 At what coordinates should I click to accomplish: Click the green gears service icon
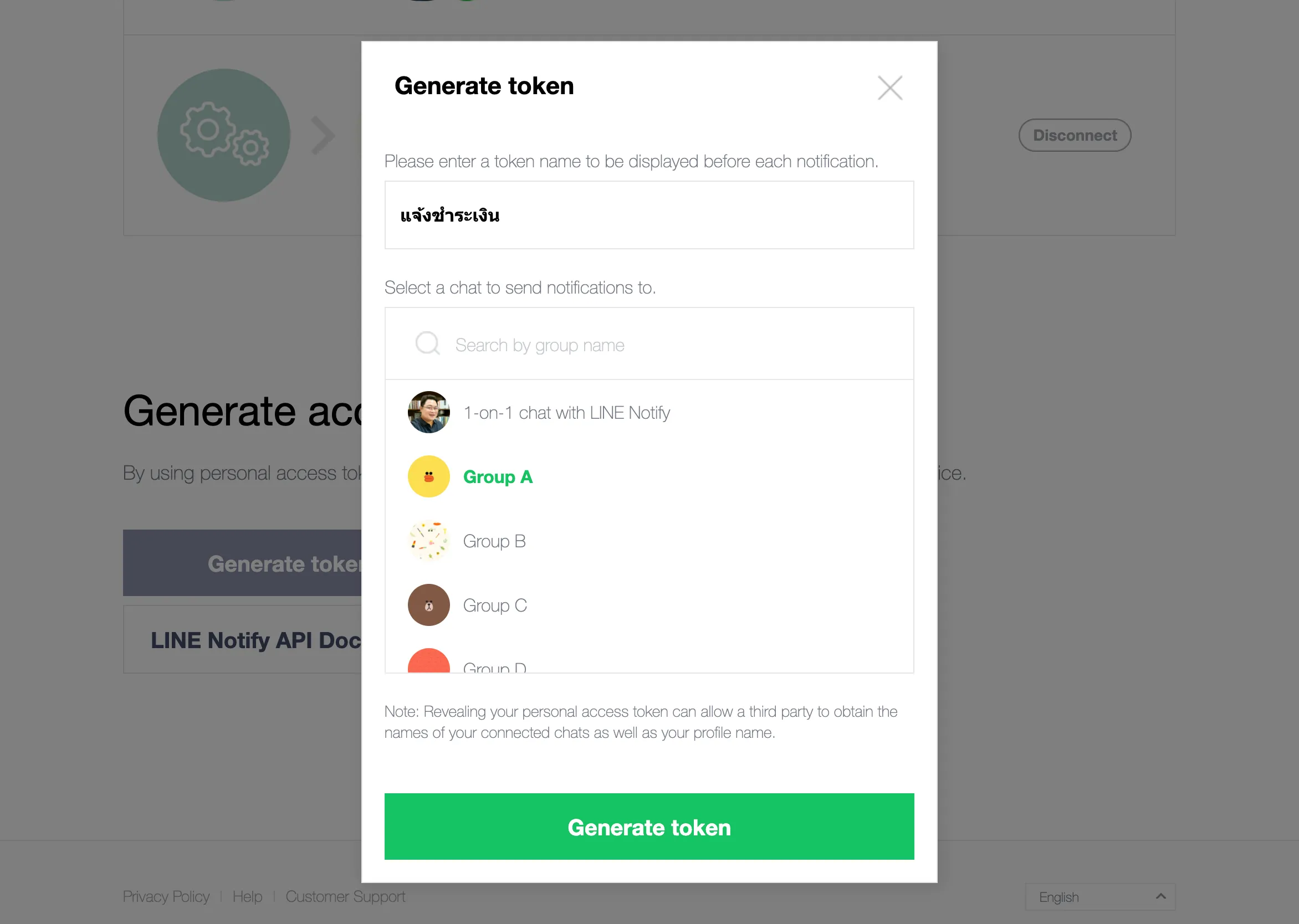coord(224,135)
